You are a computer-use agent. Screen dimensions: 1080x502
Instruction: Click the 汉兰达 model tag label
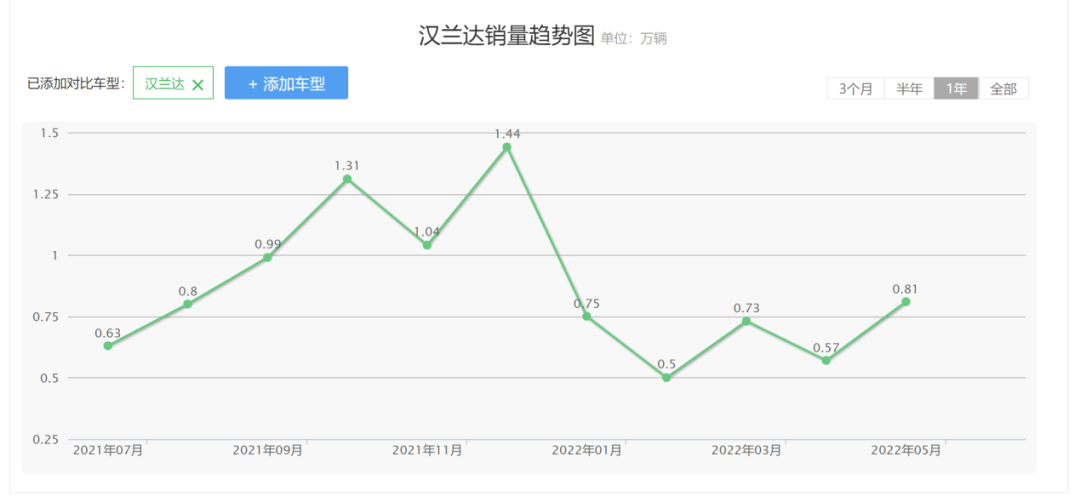(165, 84)
